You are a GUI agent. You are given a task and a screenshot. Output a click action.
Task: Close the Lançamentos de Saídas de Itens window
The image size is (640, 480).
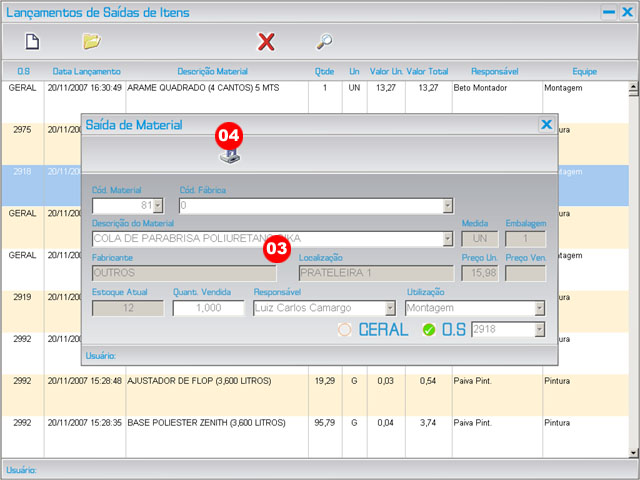[627, 13]
